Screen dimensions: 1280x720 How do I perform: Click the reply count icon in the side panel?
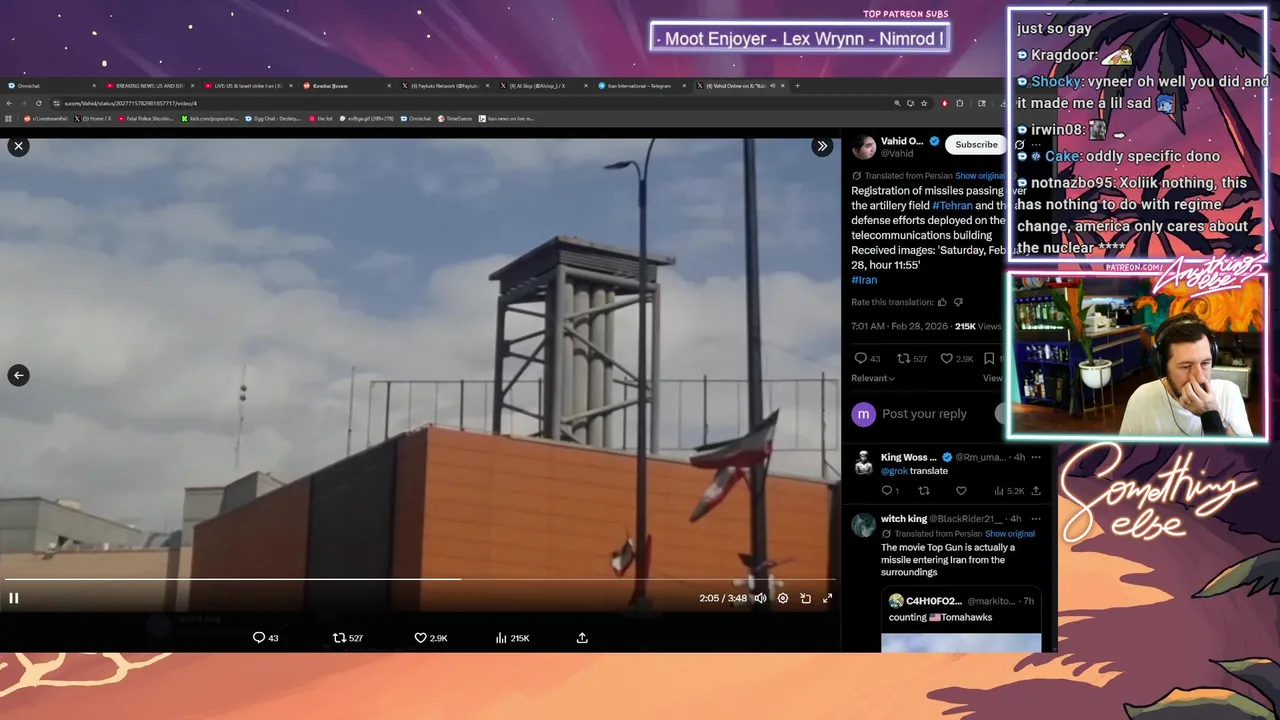click(860, 358)
